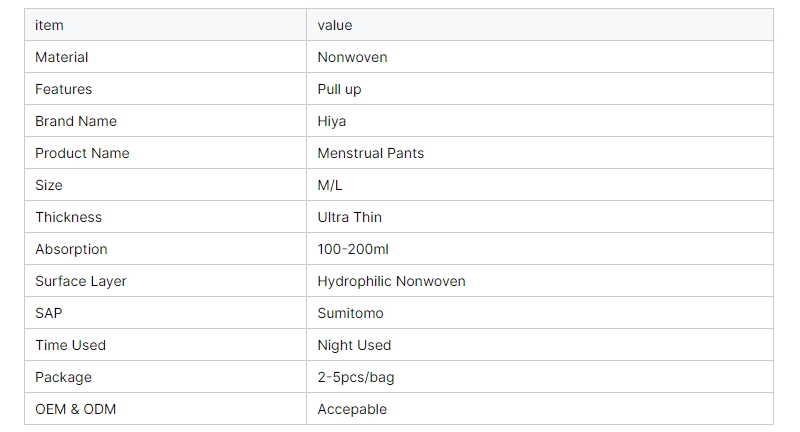
Task: Select the Absorption row label
Action: click(x=71, y=249)
